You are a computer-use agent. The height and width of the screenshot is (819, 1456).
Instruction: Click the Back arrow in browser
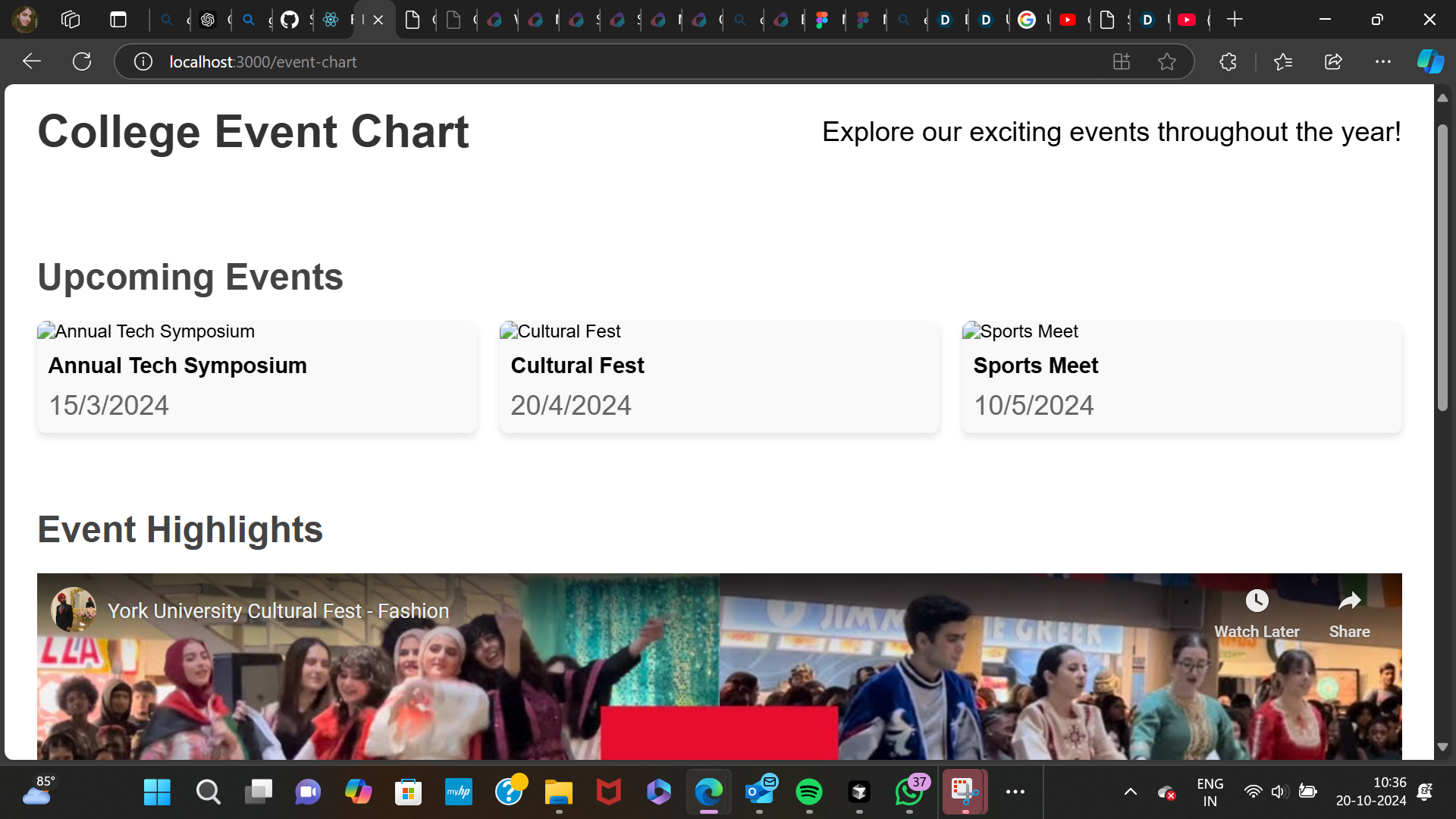point(32,61)
